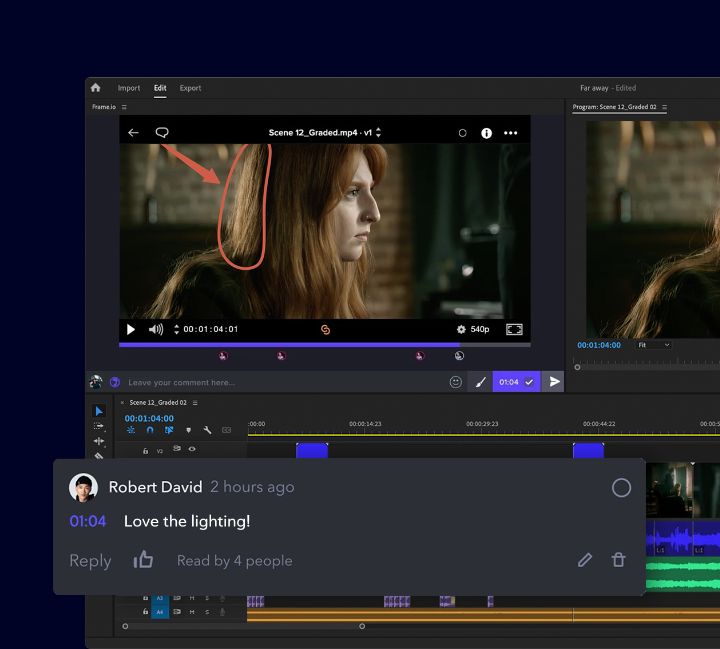Viewport: 720px width, 649px height.
Task: Select the annotation brush tool
Action: coord(480,382)
